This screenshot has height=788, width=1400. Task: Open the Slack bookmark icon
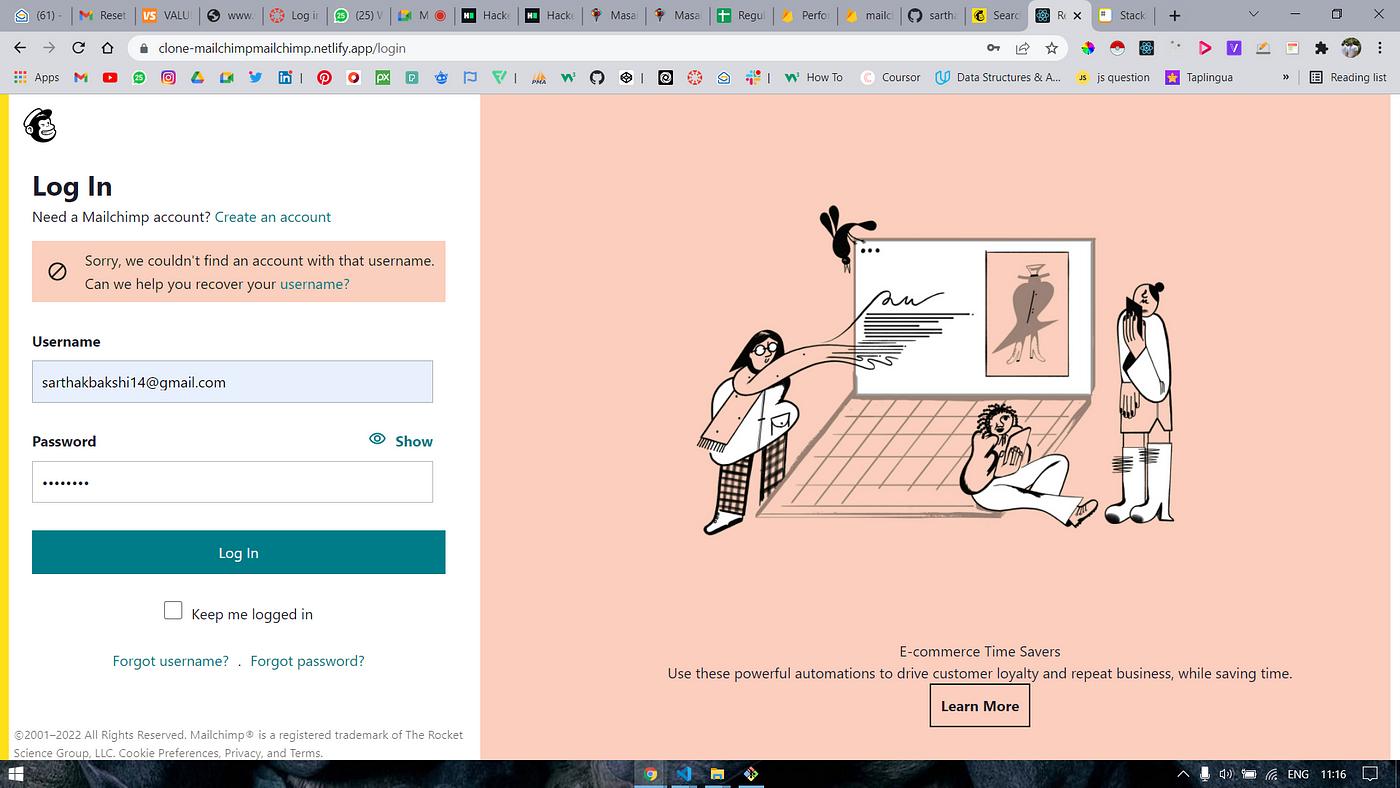753,77
